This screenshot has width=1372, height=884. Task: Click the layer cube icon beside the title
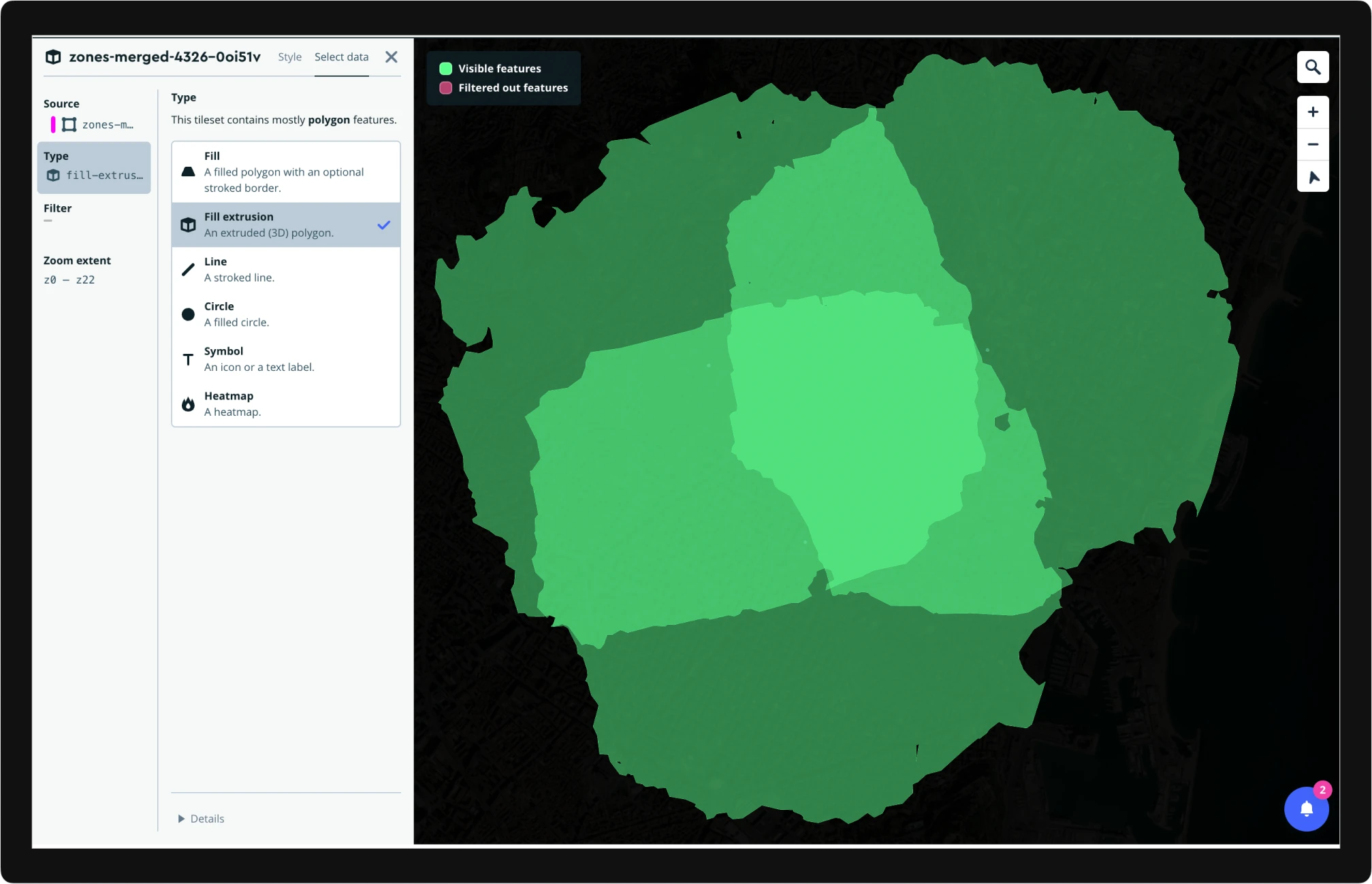(x=53, y=57)
